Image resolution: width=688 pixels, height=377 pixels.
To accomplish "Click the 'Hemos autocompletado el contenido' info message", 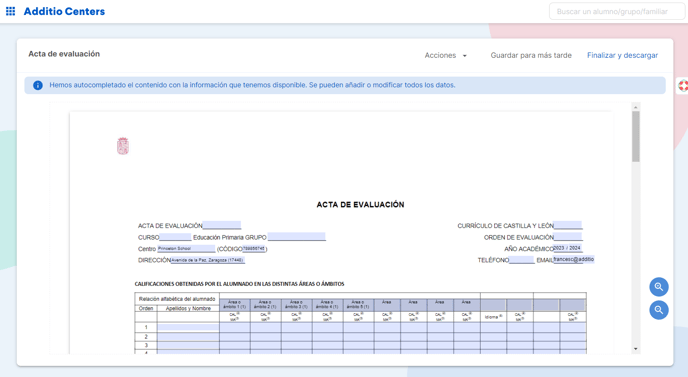I will (x=252, y=85).
